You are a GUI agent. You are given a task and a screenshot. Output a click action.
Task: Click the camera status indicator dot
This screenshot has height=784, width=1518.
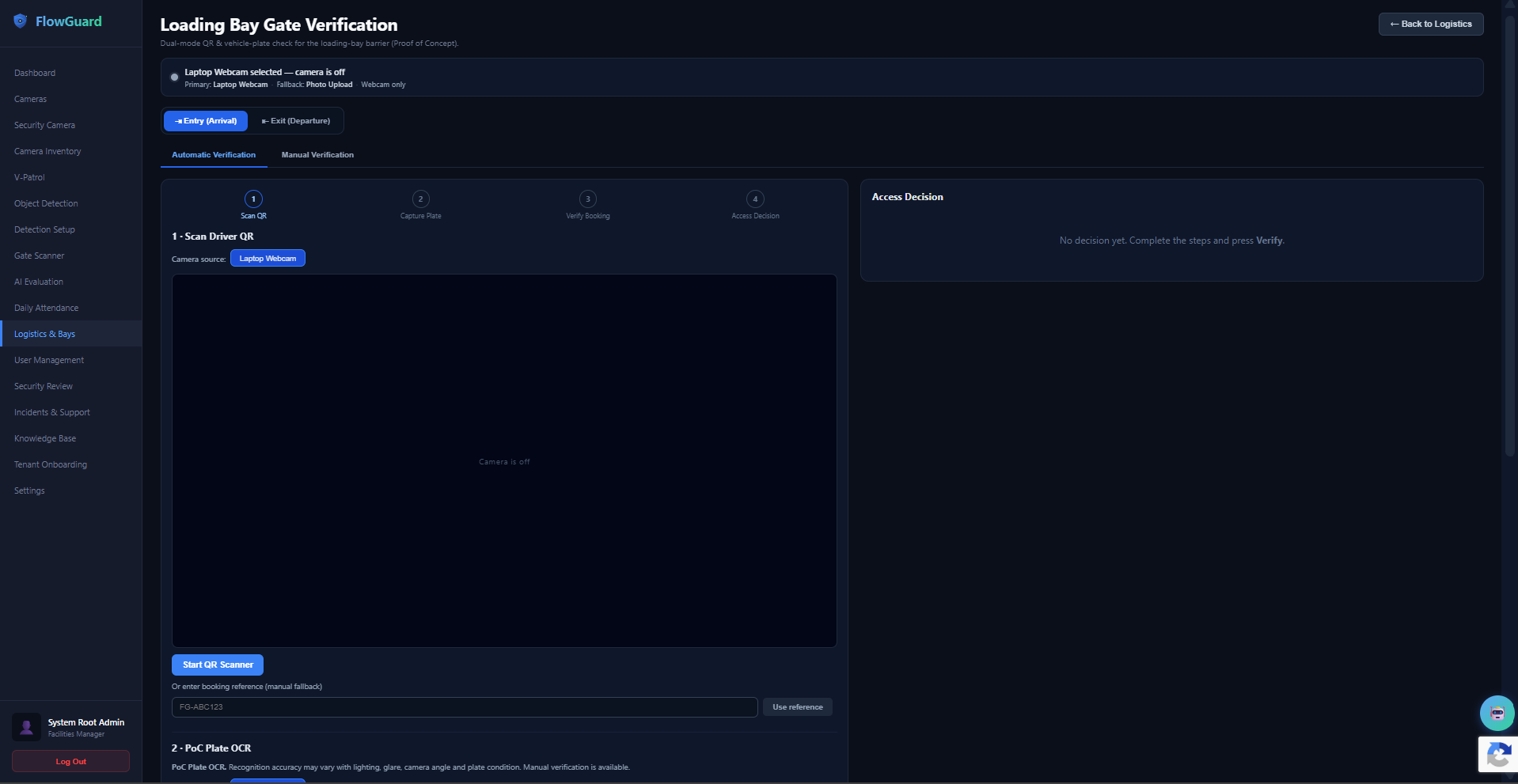[x=175, y=78]
